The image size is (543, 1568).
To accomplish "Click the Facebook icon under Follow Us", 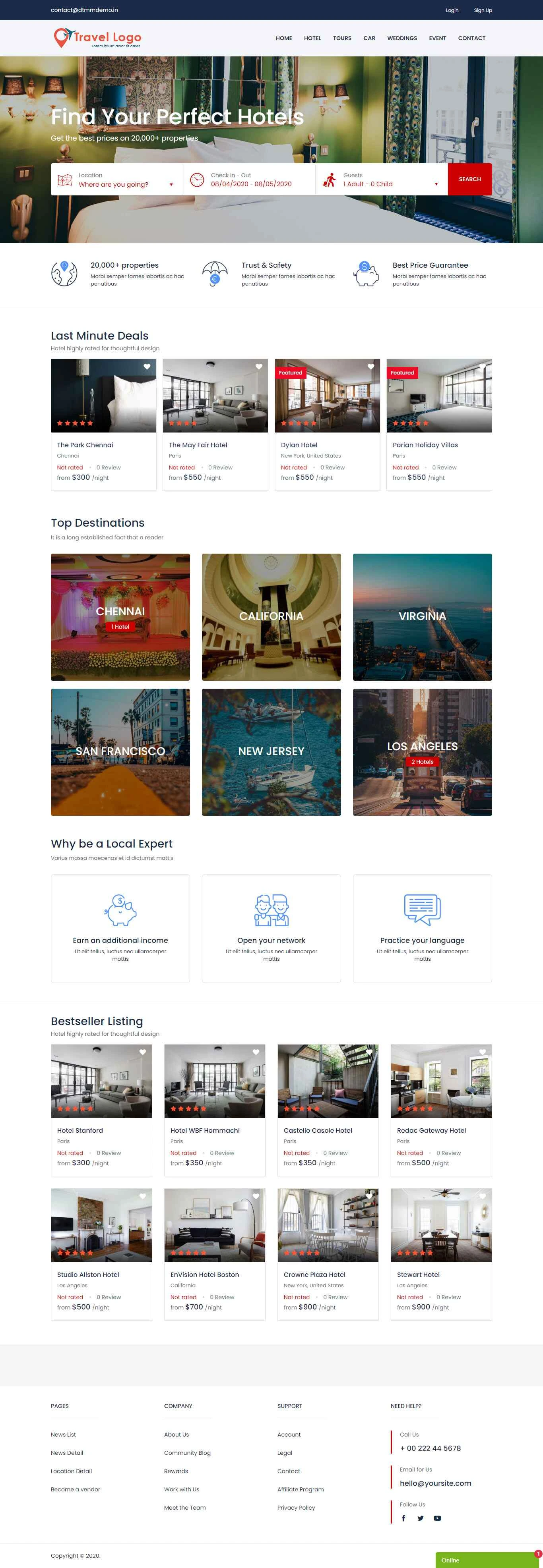I will (403, 1518).
